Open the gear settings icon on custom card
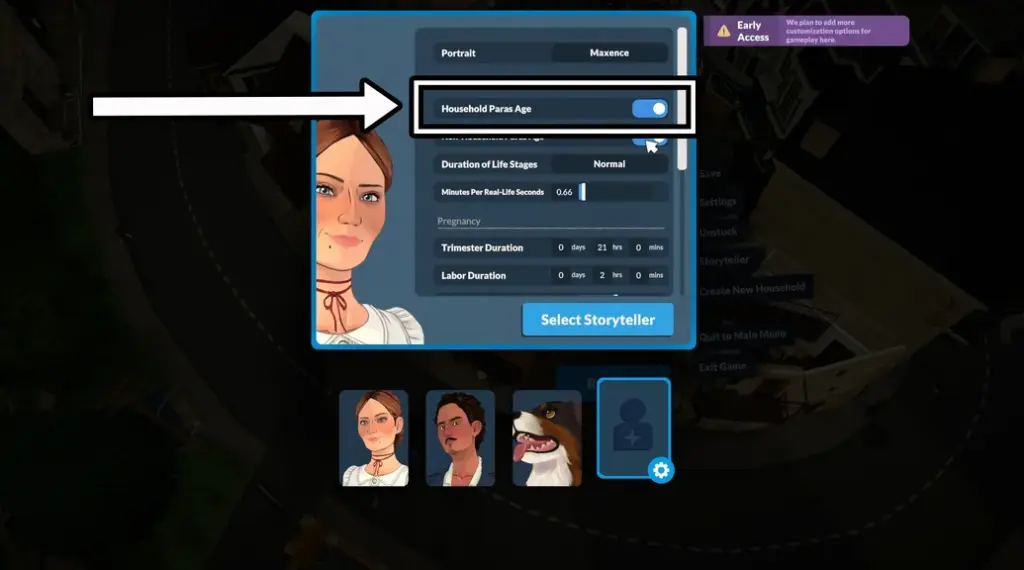This screenshot has height=570, width=1024. 661,470
